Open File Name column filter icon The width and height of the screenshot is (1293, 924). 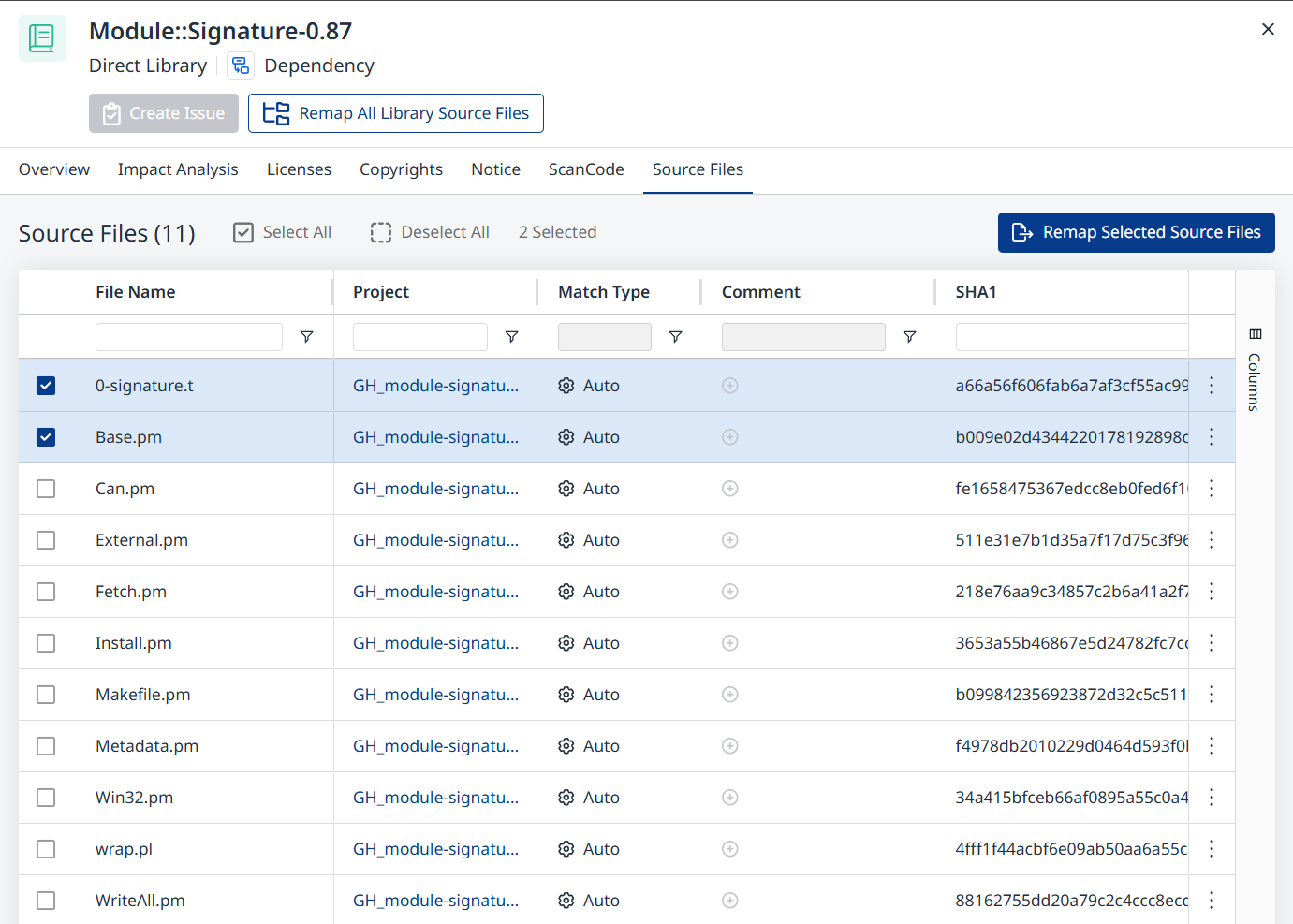coord(306,337)
